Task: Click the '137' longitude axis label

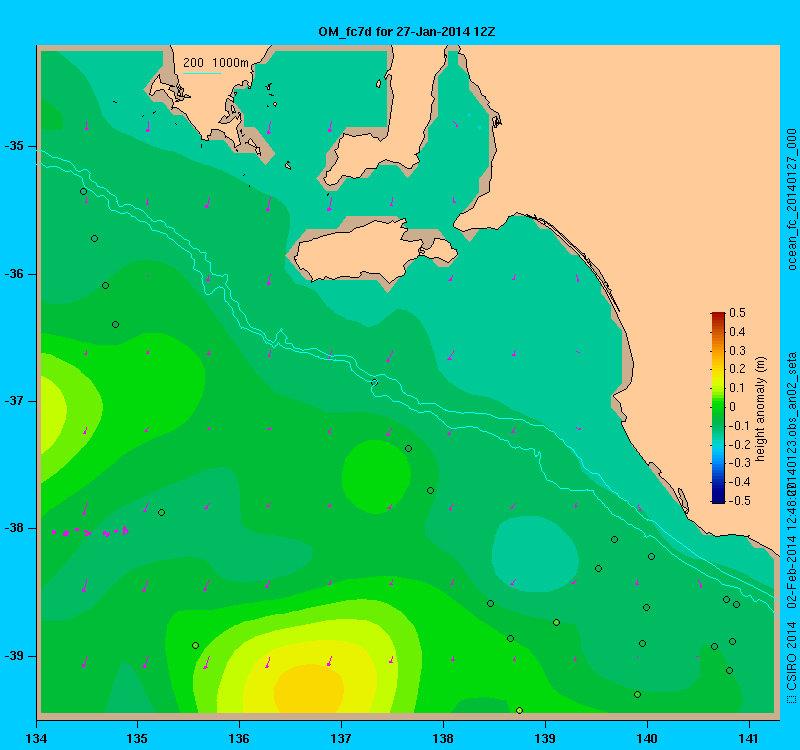Action: click(341, 738)
